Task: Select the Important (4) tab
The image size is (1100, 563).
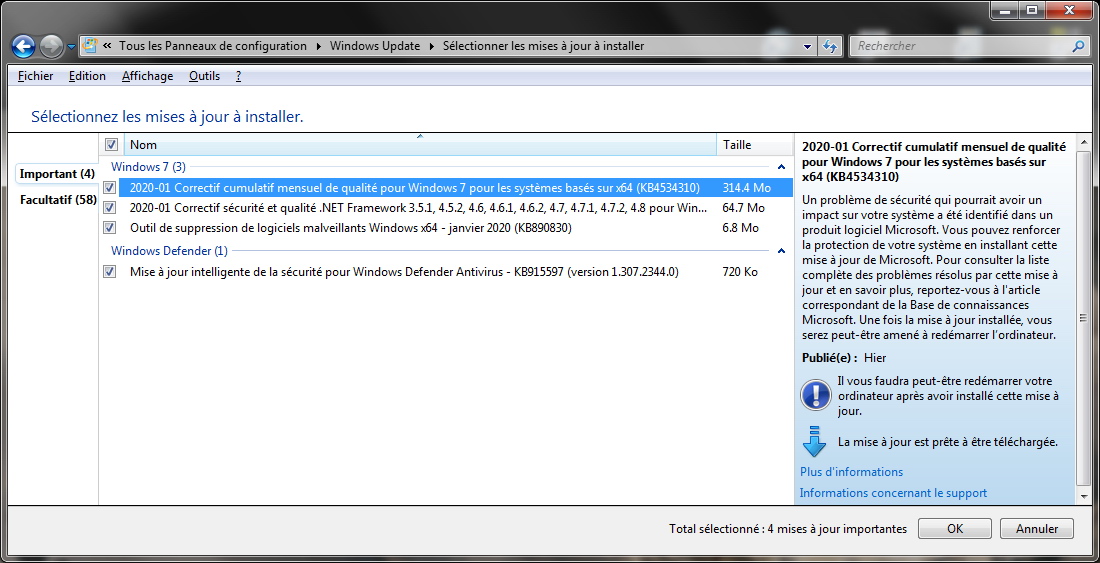Action: point(57,174)
